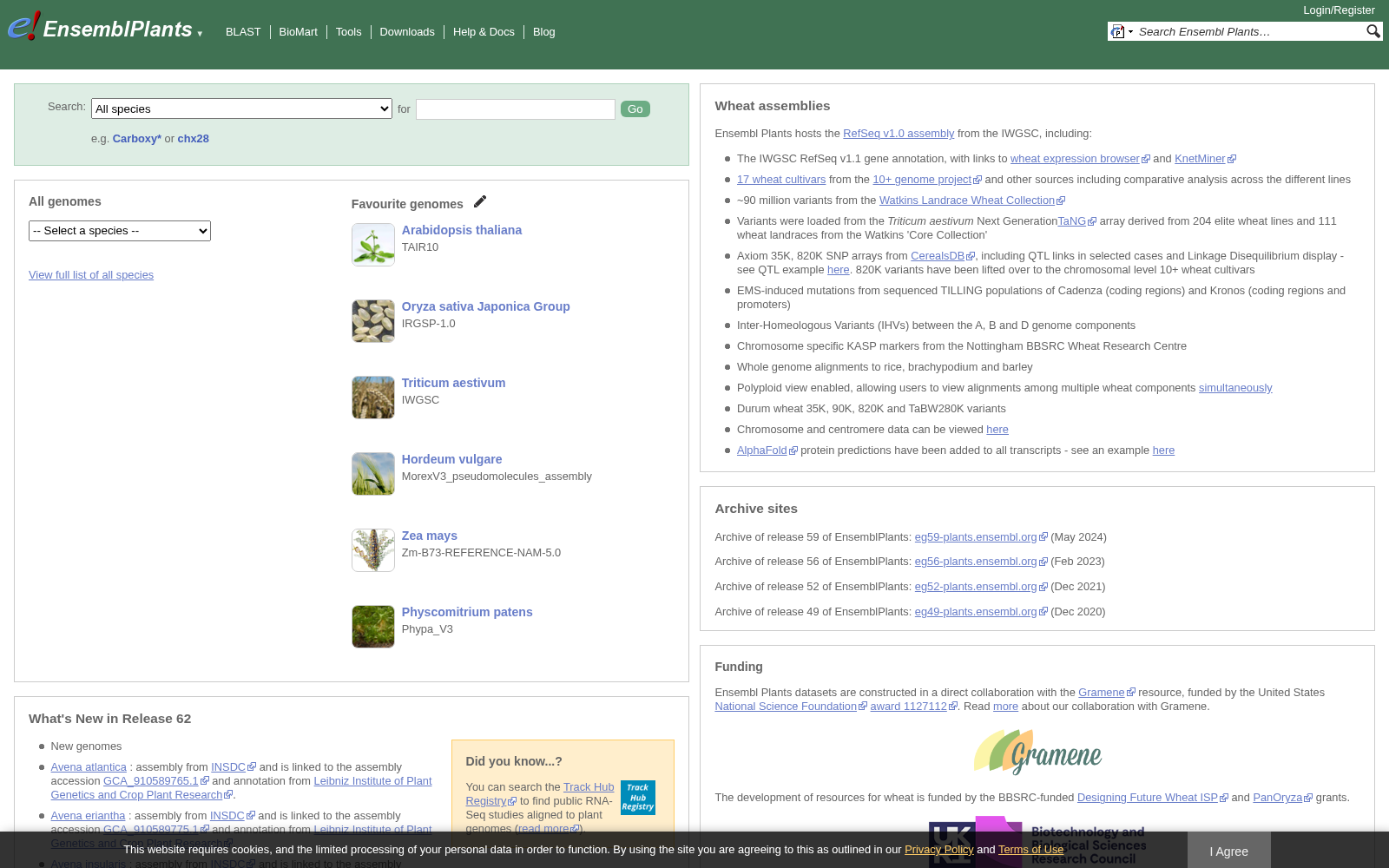
Task: Open eg59-plants.ensembl.org archive link
Action: [981, 537]
